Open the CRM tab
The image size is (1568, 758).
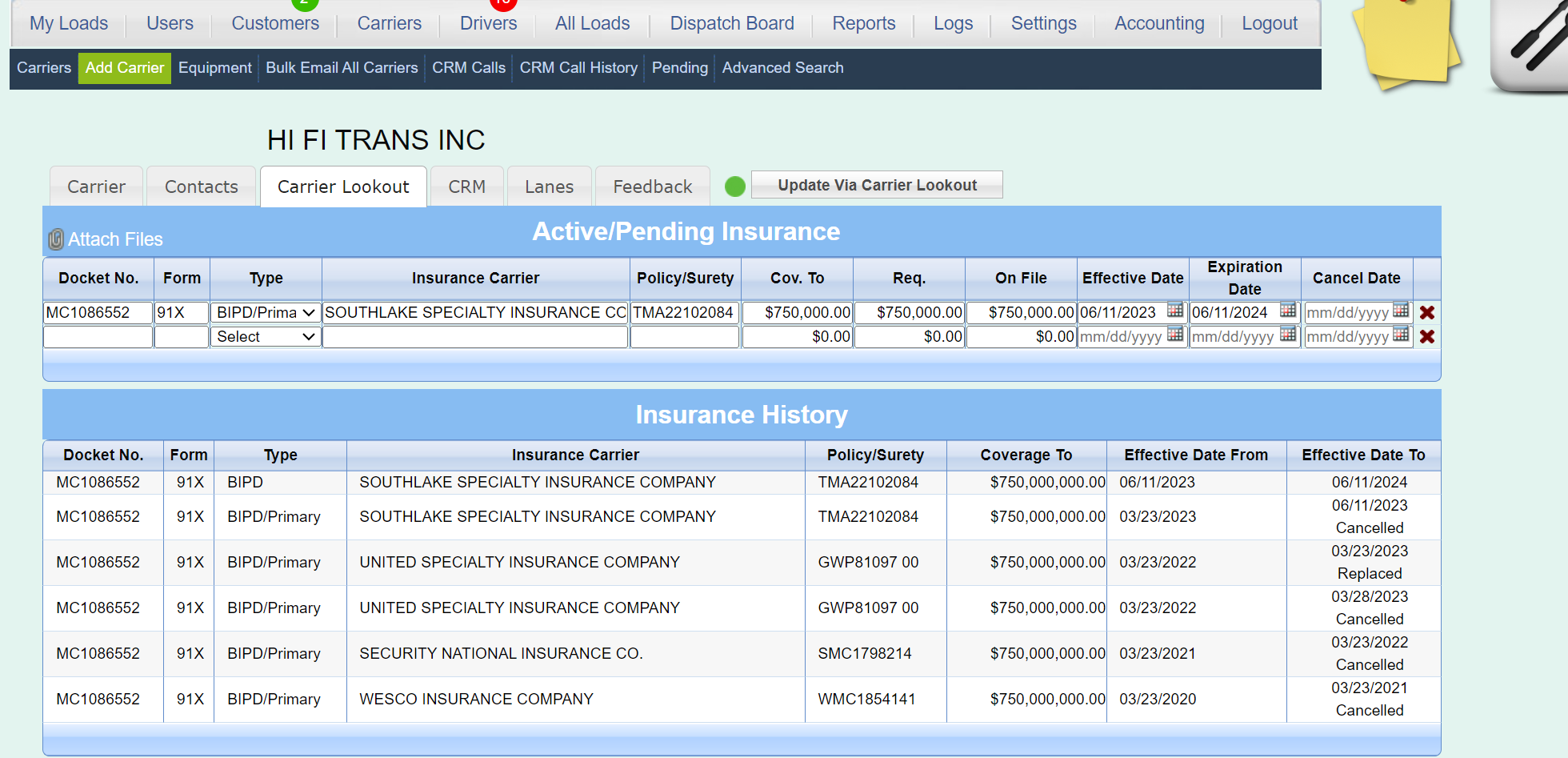(x=467, y=186)
